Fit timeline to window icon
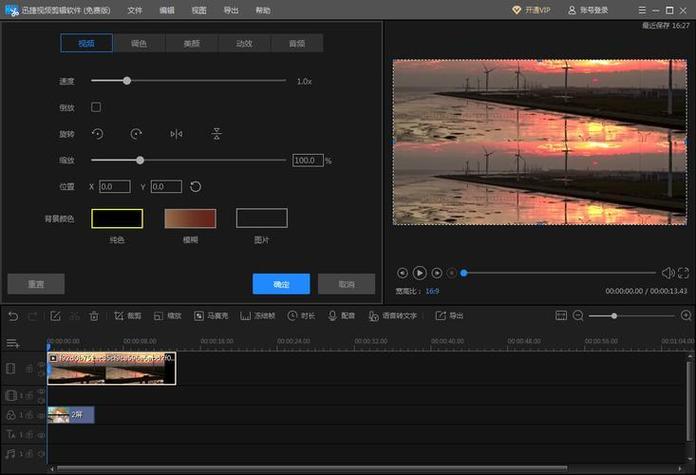 561,316
